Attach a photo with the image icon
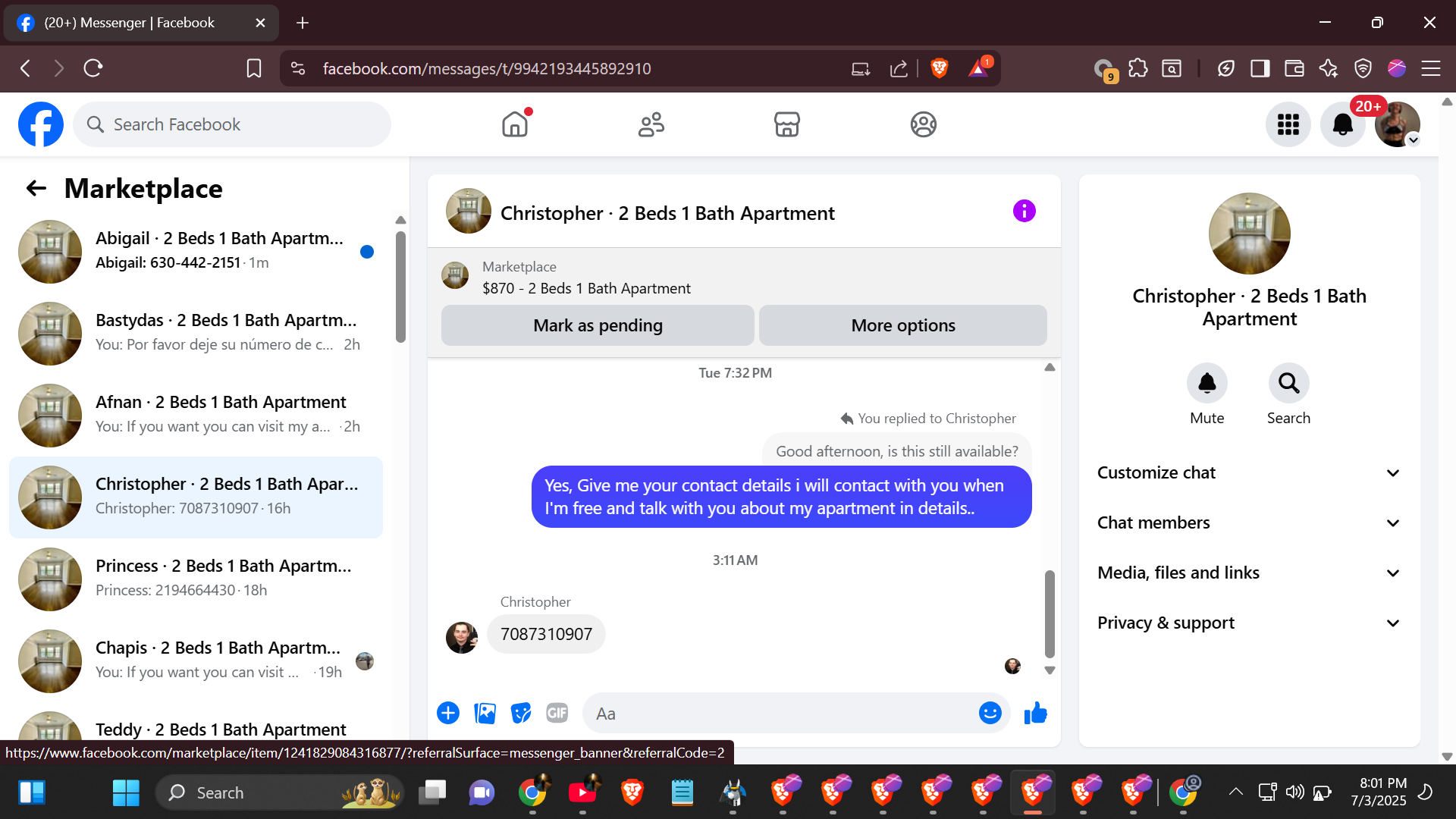Viewport: 1456px width, 819px height. (485, 714)
